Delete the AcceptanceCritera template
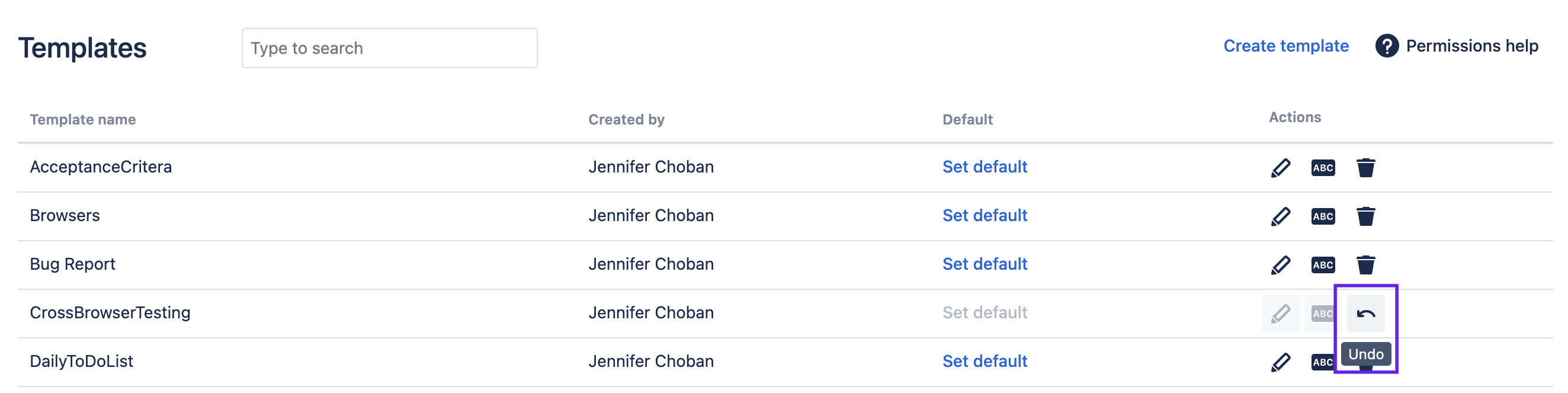 [1365, 168]
